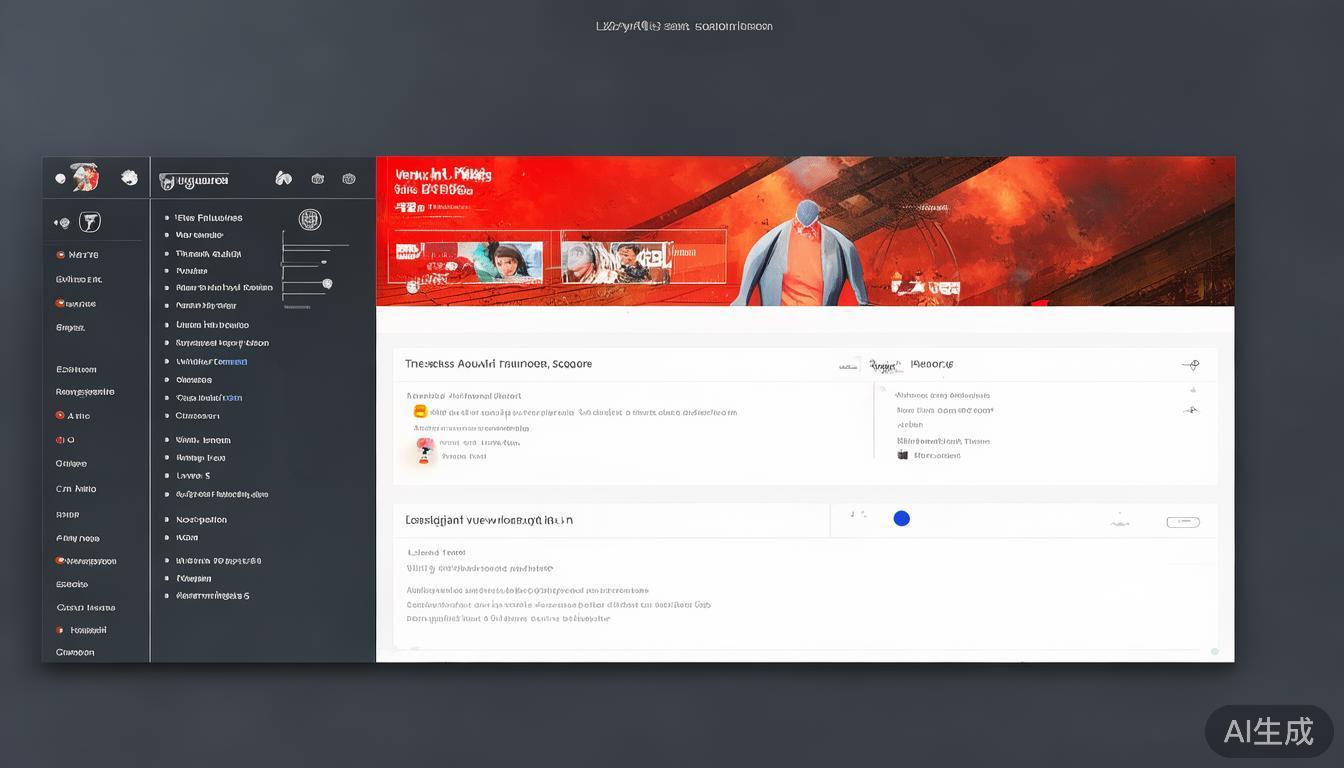Click the leaf-shaped icon in panel header

coord(284,178)
